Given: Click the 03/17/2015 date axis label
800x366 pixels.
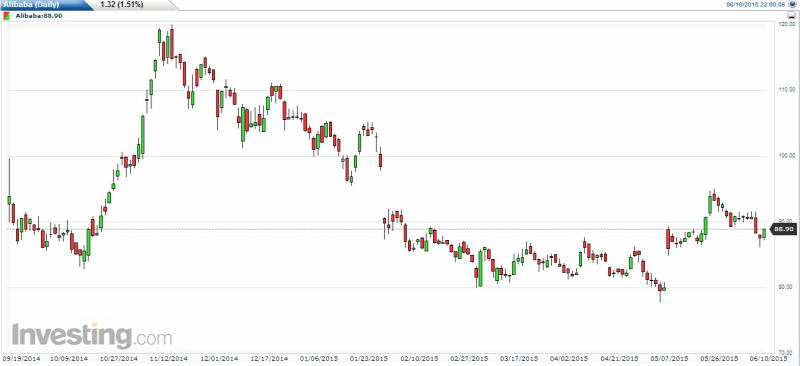Looking at the screenshot, I should (517, 359).
